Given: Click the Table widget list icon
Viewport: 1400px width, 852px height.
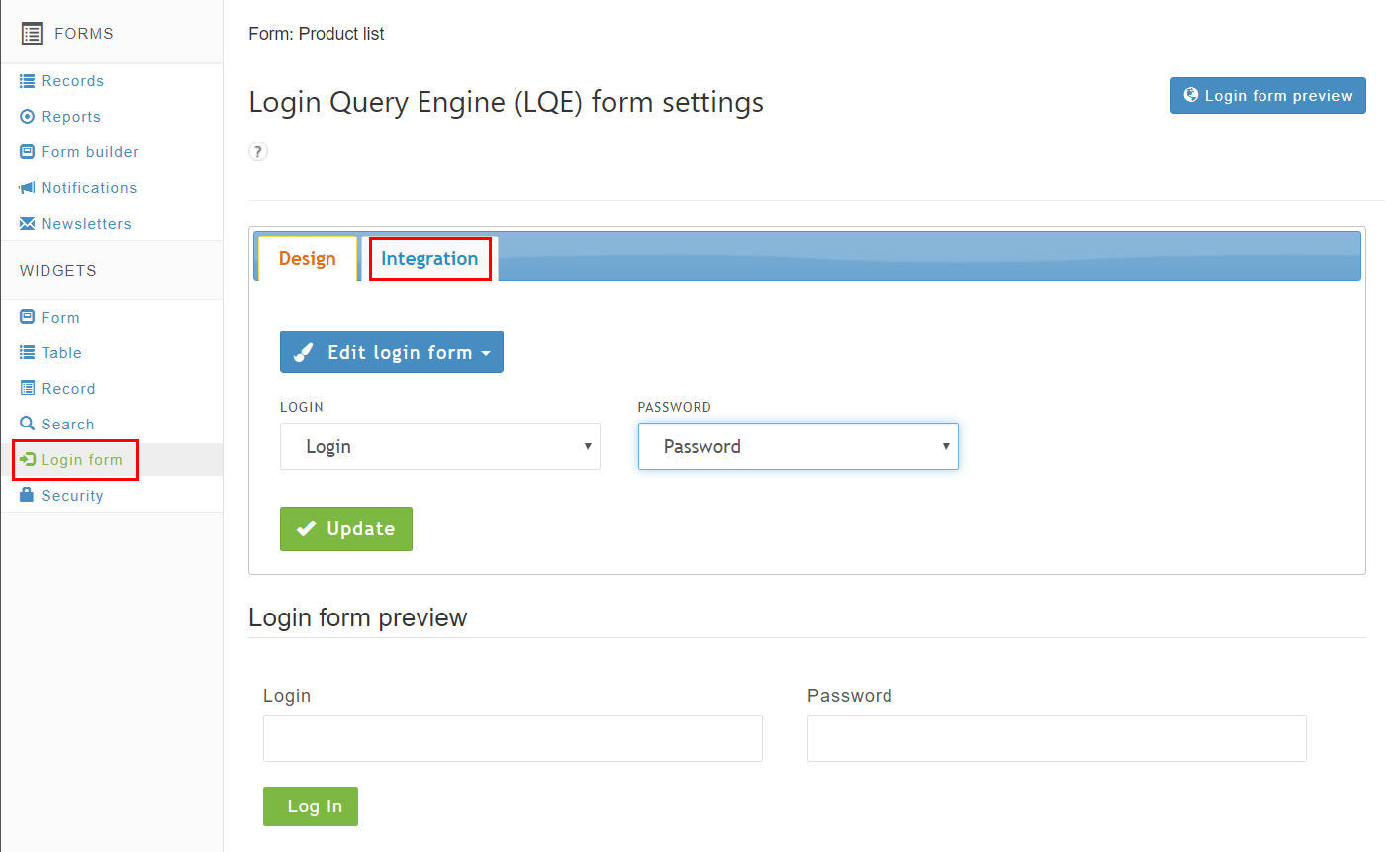Looking at the screenshot, I should (28, 353).
